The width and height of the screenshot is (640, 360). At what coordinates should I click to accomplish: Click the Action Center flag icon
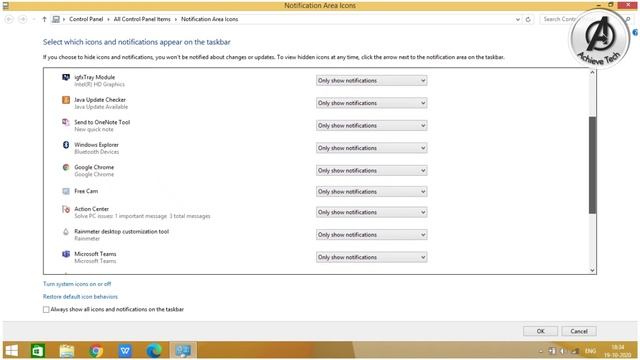[66, 209]
